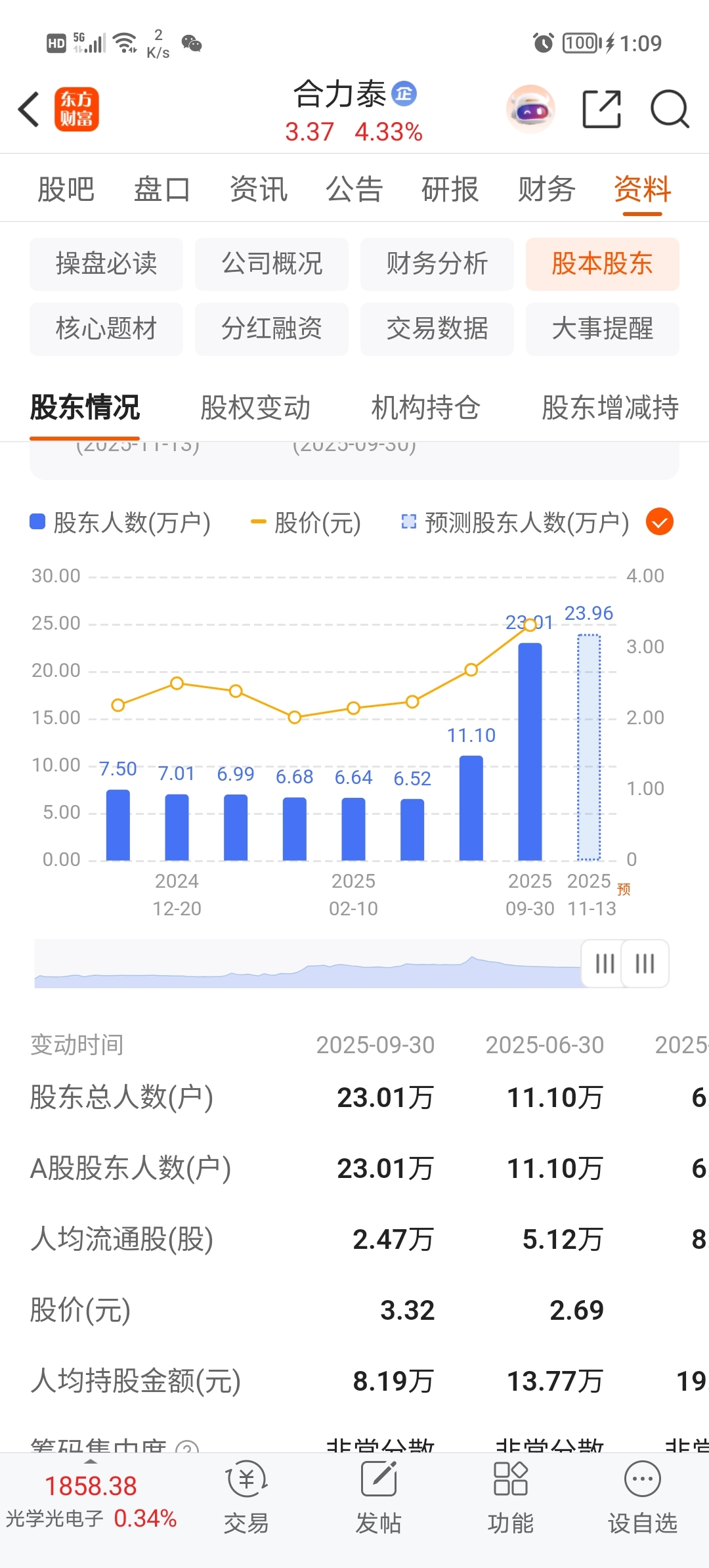The height and width of the screenshot is (1568, 709).
Task: Open the 核心题材 section
Action: coord(106,329)
